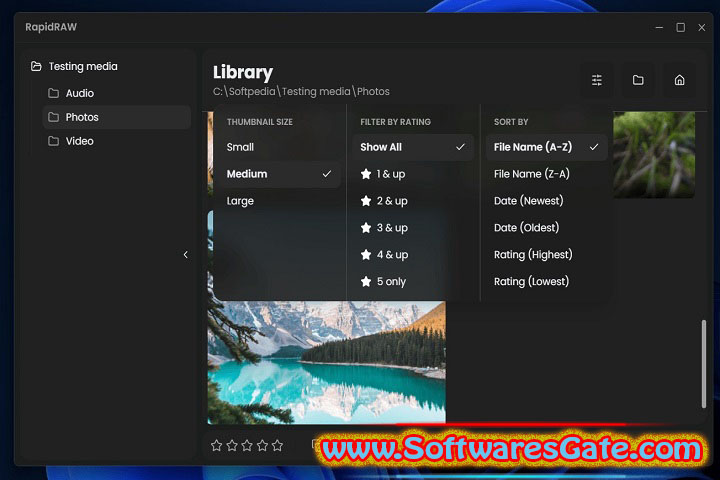The image size is (720, 480).
Task: Click the Library path C:\Softpedia\Testing media\Photos
Action: 301,91
